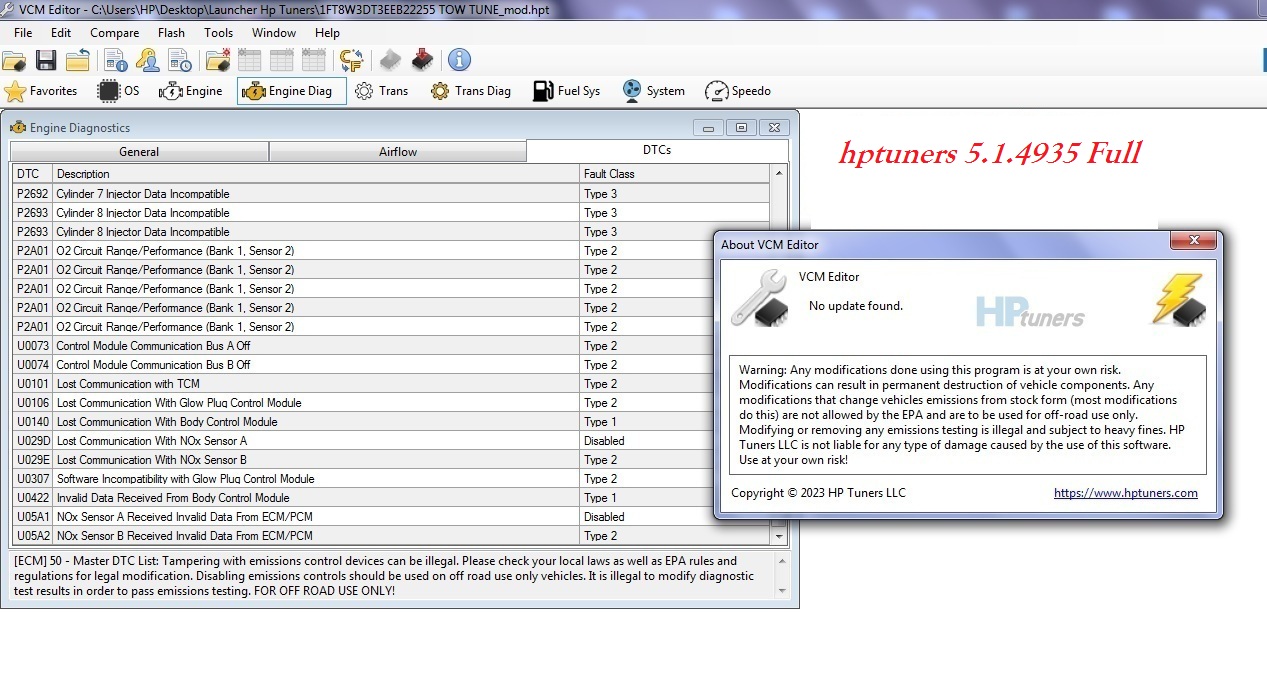
Task: Open the Window menu
Action: (274, 33)
